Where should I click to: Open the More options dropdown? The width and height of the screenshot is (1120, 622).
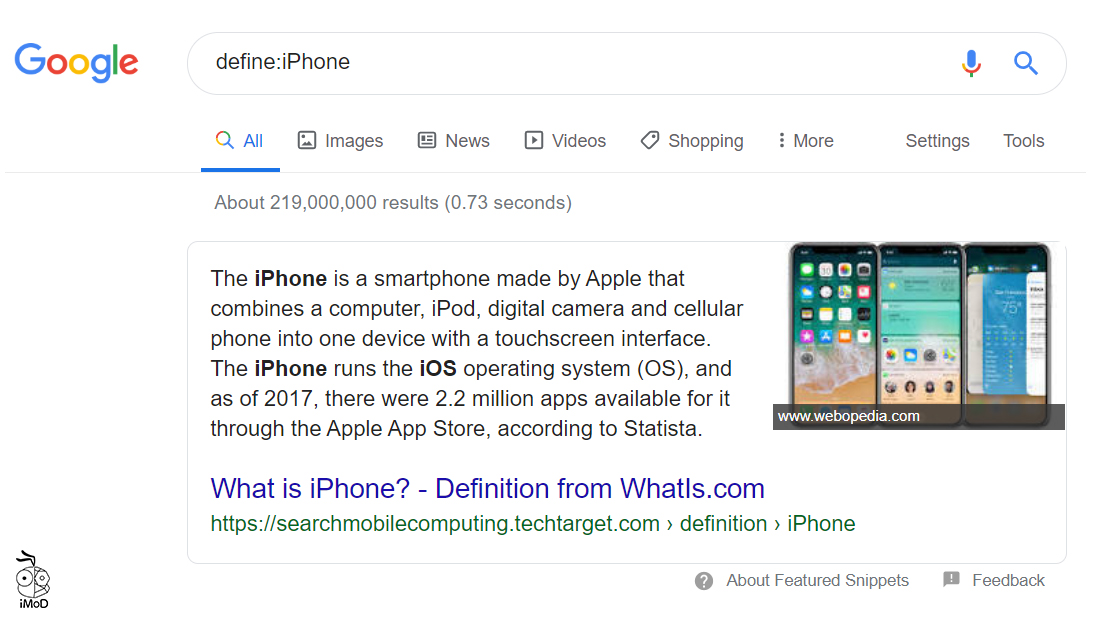(x=805, y=141)
